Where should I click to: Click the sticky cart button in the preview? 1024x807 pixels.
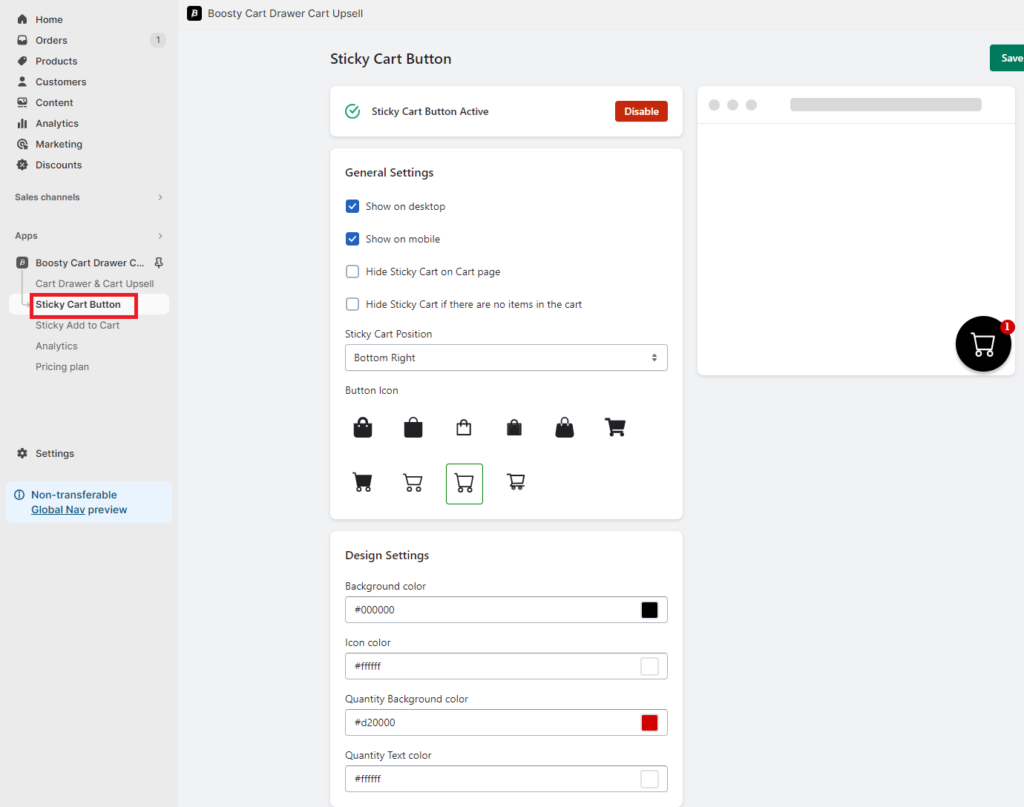point(982,343)
